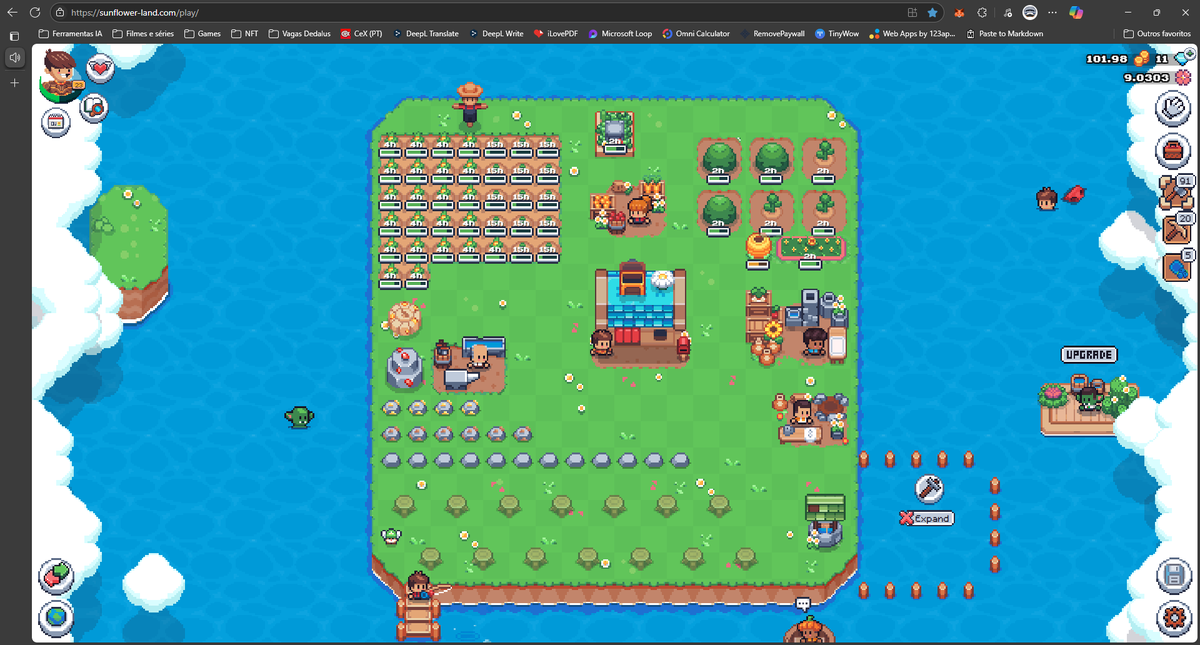Open the DeepL Translate bookmark
The width and height of the screenshot is (1200, 645).
(x=425, y=33)
